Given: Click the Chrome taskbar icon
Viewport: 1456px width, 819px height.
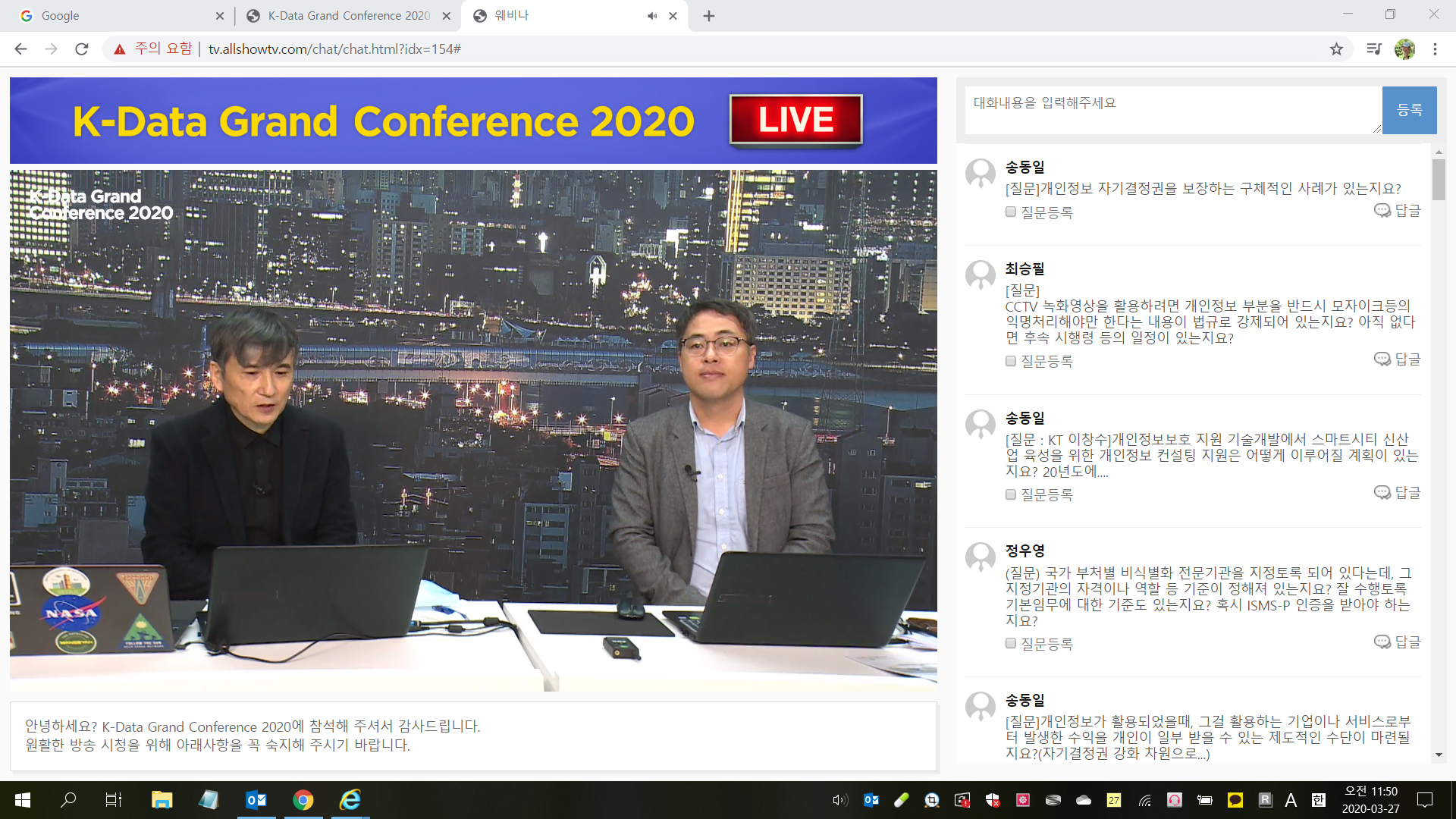Looking at the screenshot, I should 303,800.
